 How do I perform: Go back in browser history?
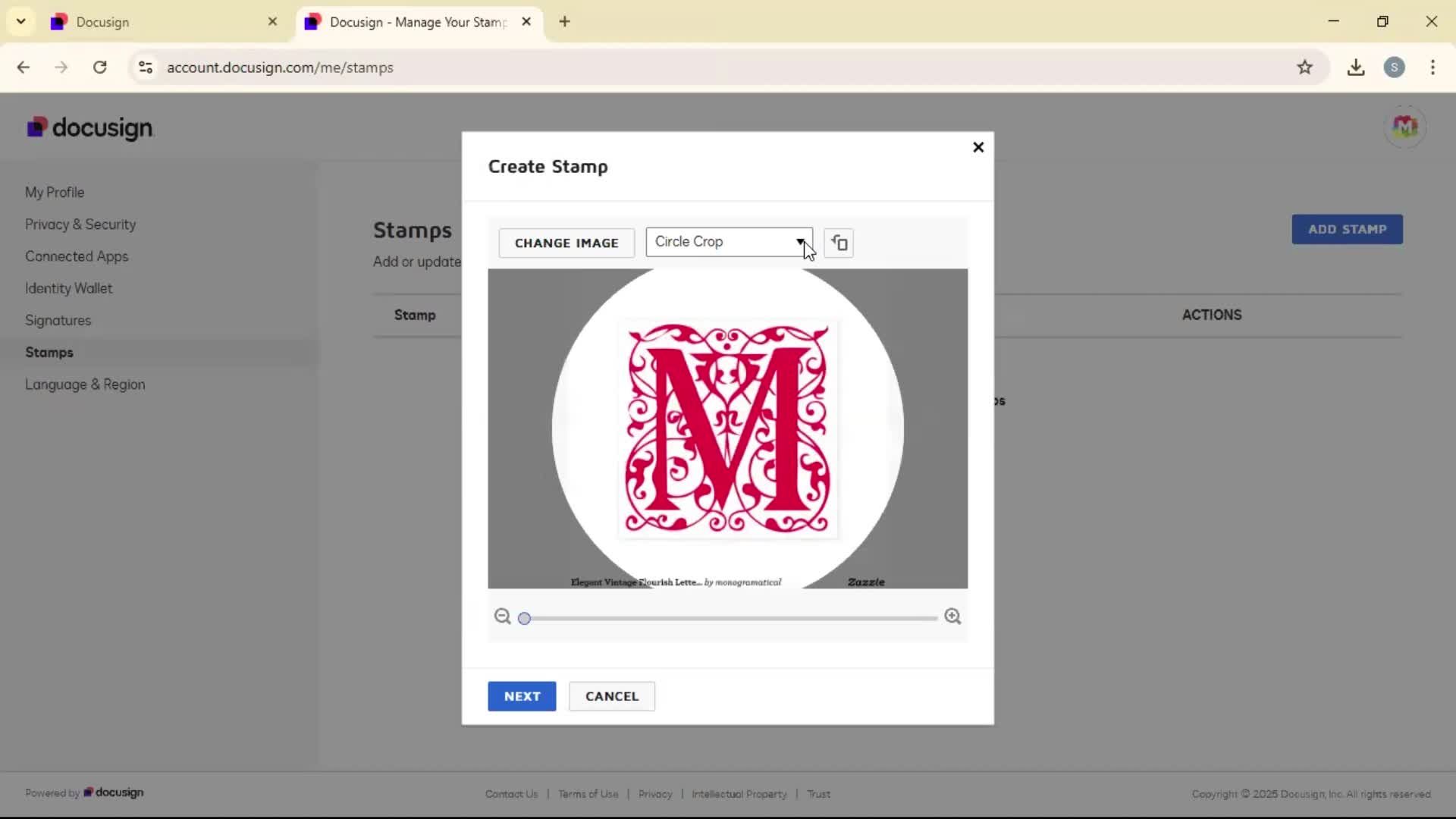(x=24, y=67)
